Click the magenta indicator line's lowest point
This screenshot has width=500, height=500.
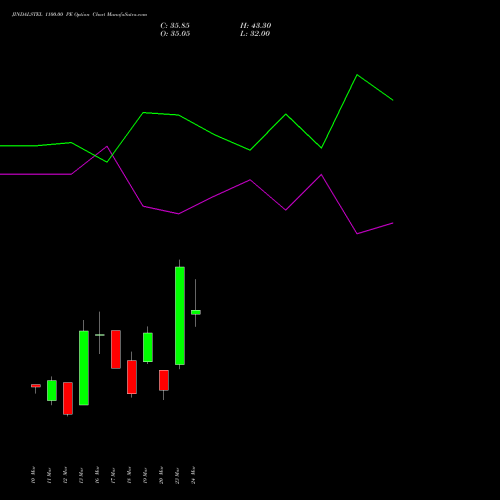(357, 234)
